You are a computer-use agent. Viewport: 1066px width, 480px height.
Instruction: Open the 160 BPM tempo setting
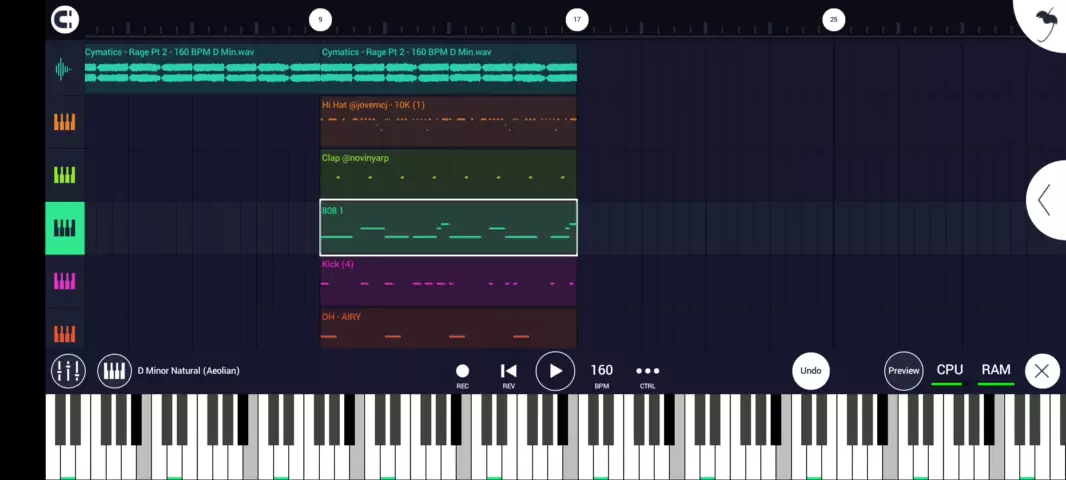pyautogui.click(x=601, y=372)
